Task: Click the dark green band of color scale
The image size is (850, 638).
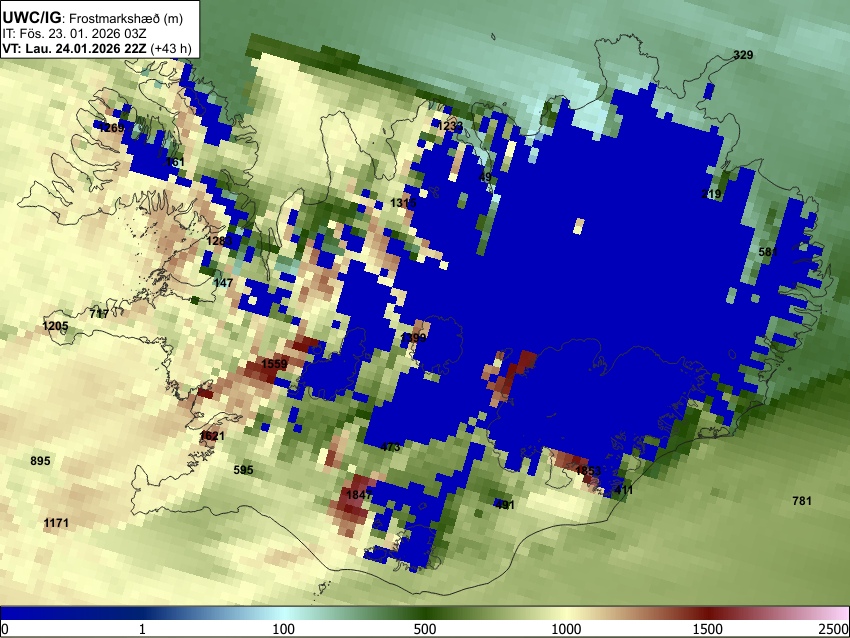Action: (425, 614)
